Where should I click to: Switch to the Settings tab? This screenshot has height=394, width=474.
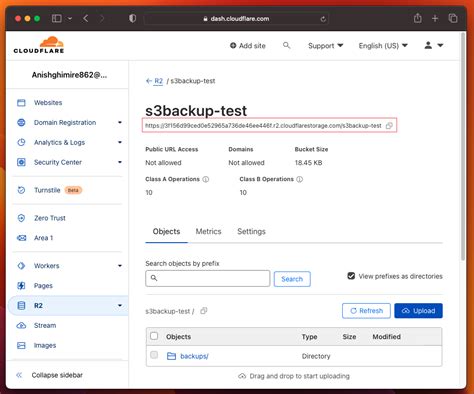pyautogui.click(x=251, y=231)
